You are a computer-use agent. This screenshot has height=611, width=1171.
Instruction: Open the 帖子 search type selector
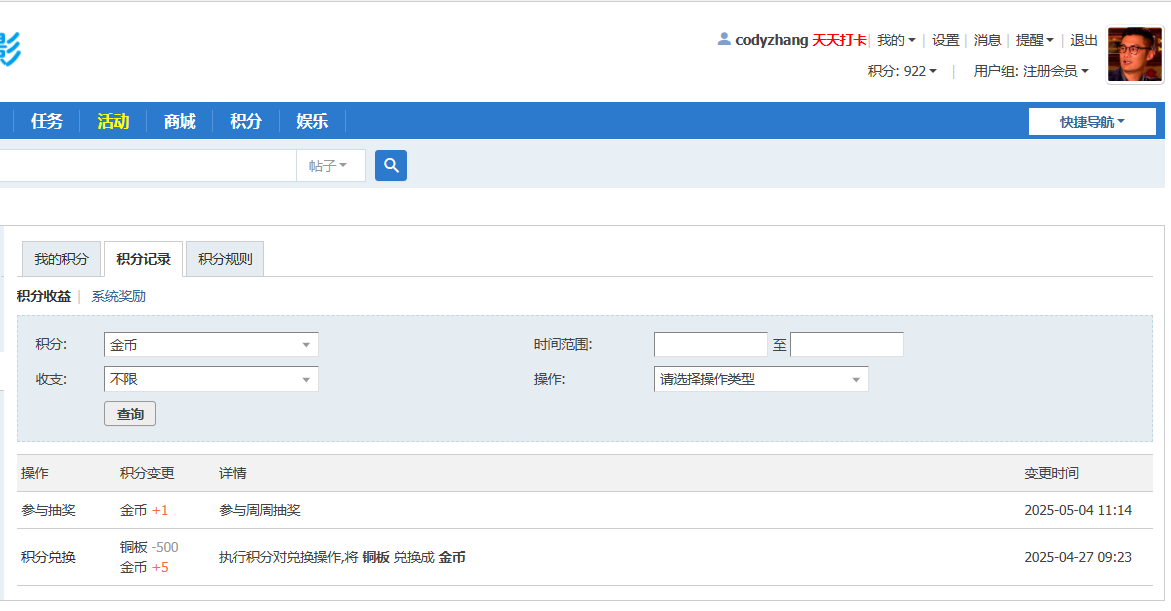click(x=330, y=165)
